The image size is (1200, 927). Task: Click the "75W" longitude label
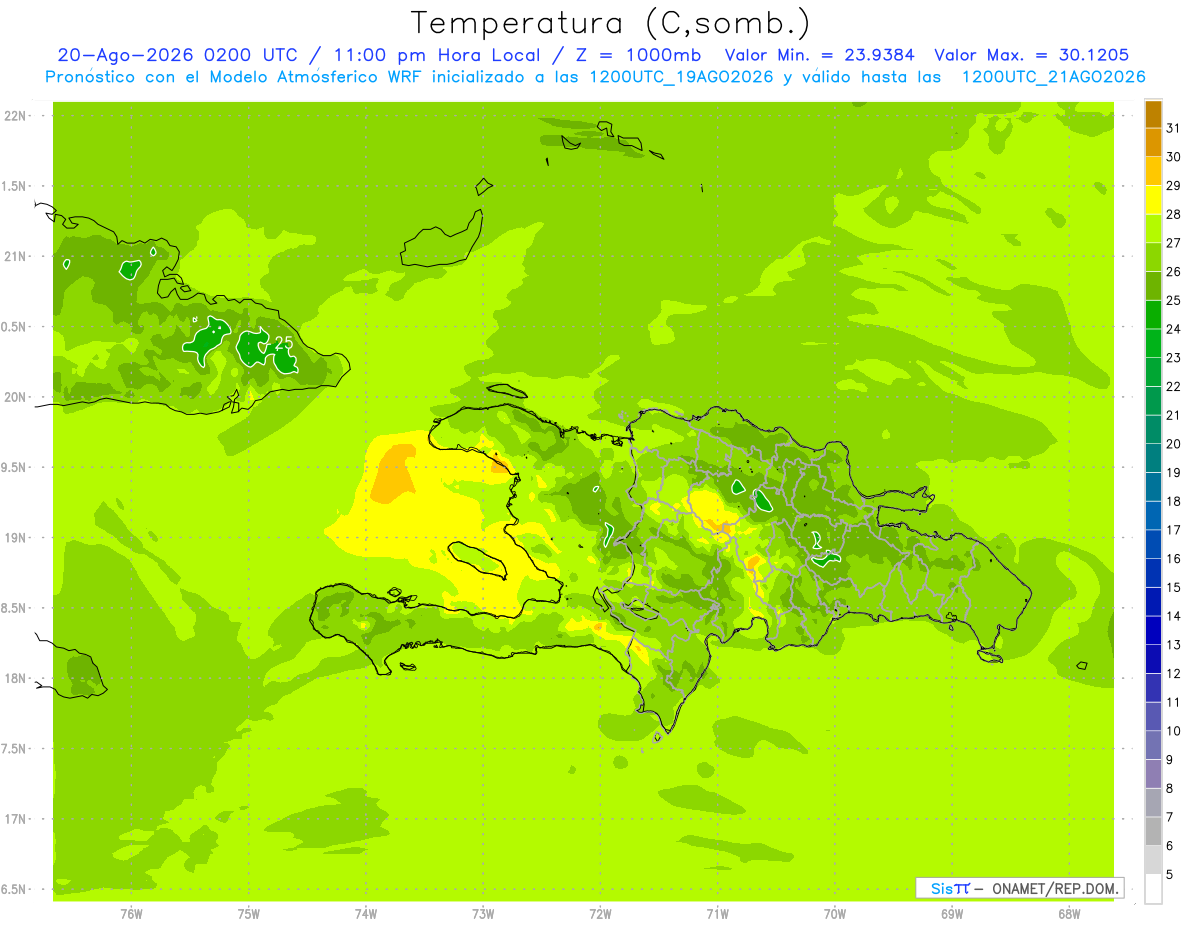pyautogui.click(x=249, y=914)
